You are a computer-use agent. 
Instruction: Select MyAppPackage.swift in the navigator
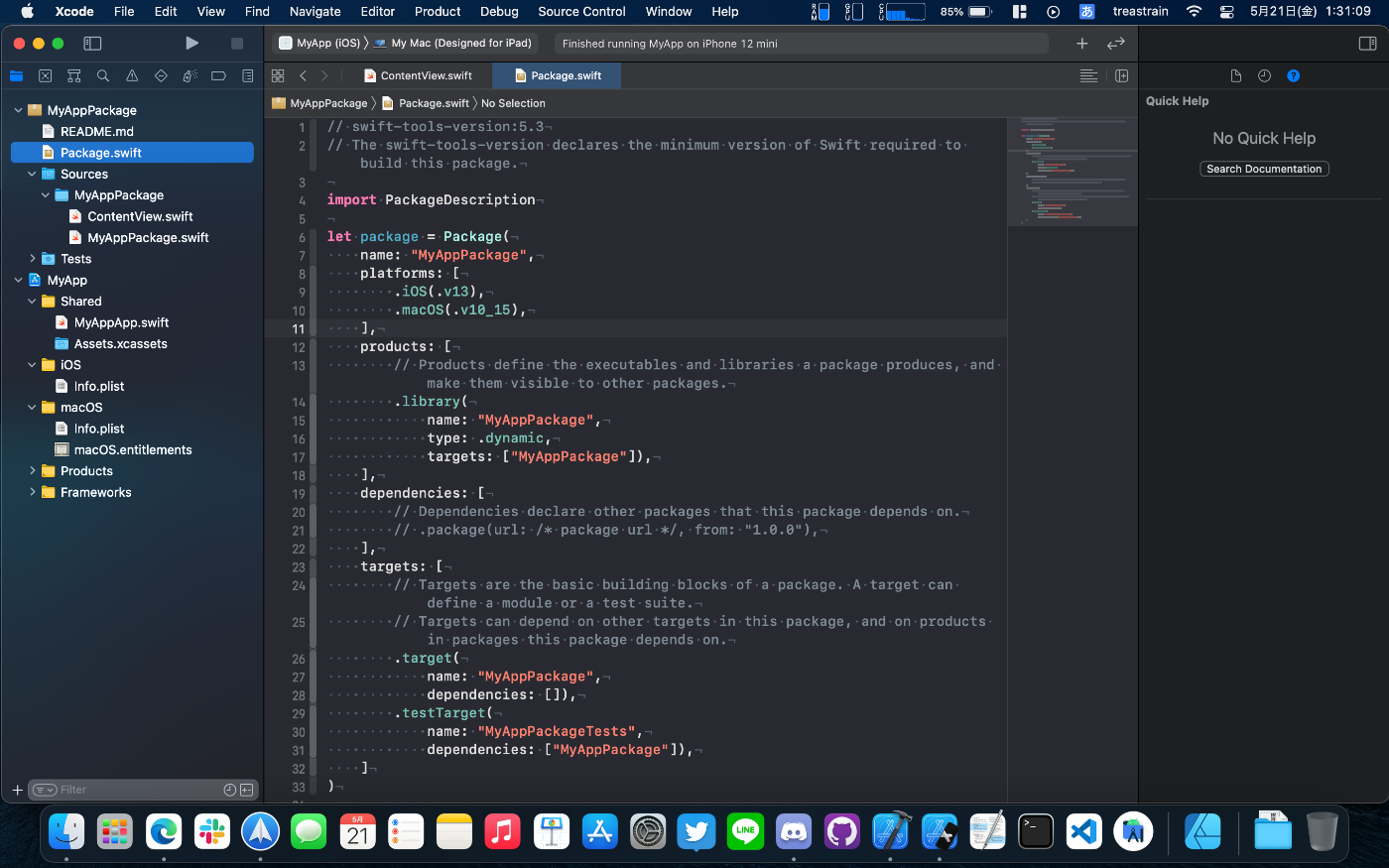click(x=148, y=238)
